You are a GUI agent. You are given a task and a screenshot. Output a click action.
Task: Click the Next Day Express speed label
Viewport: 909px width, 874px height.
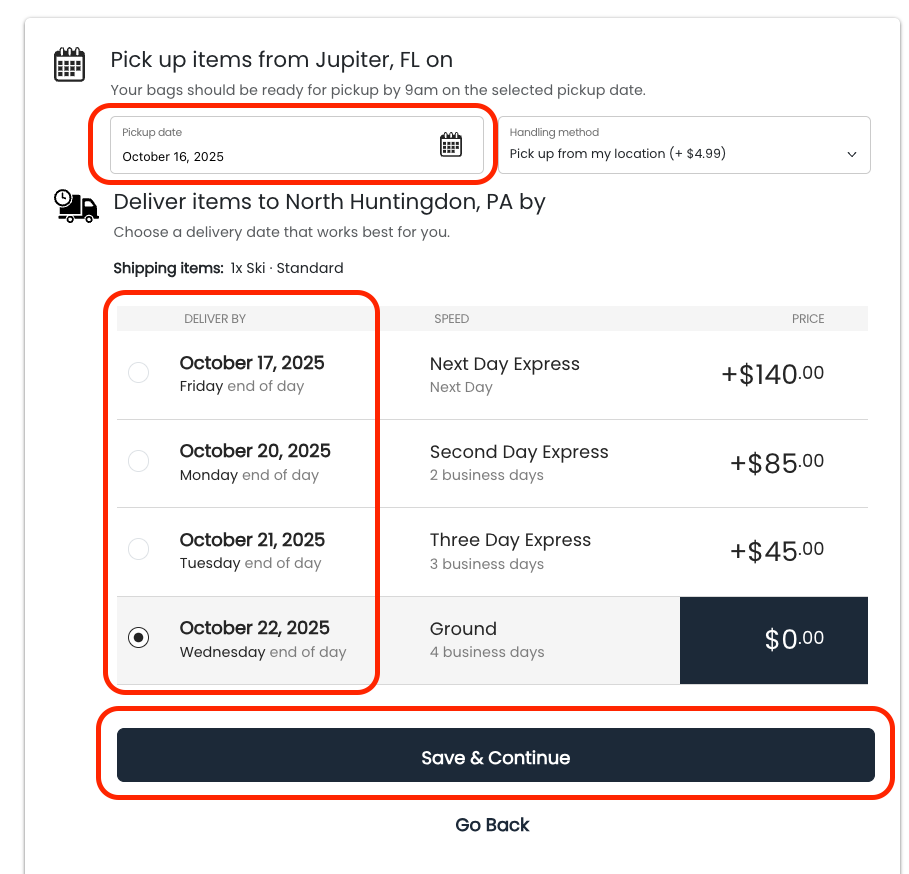(504, 364)
